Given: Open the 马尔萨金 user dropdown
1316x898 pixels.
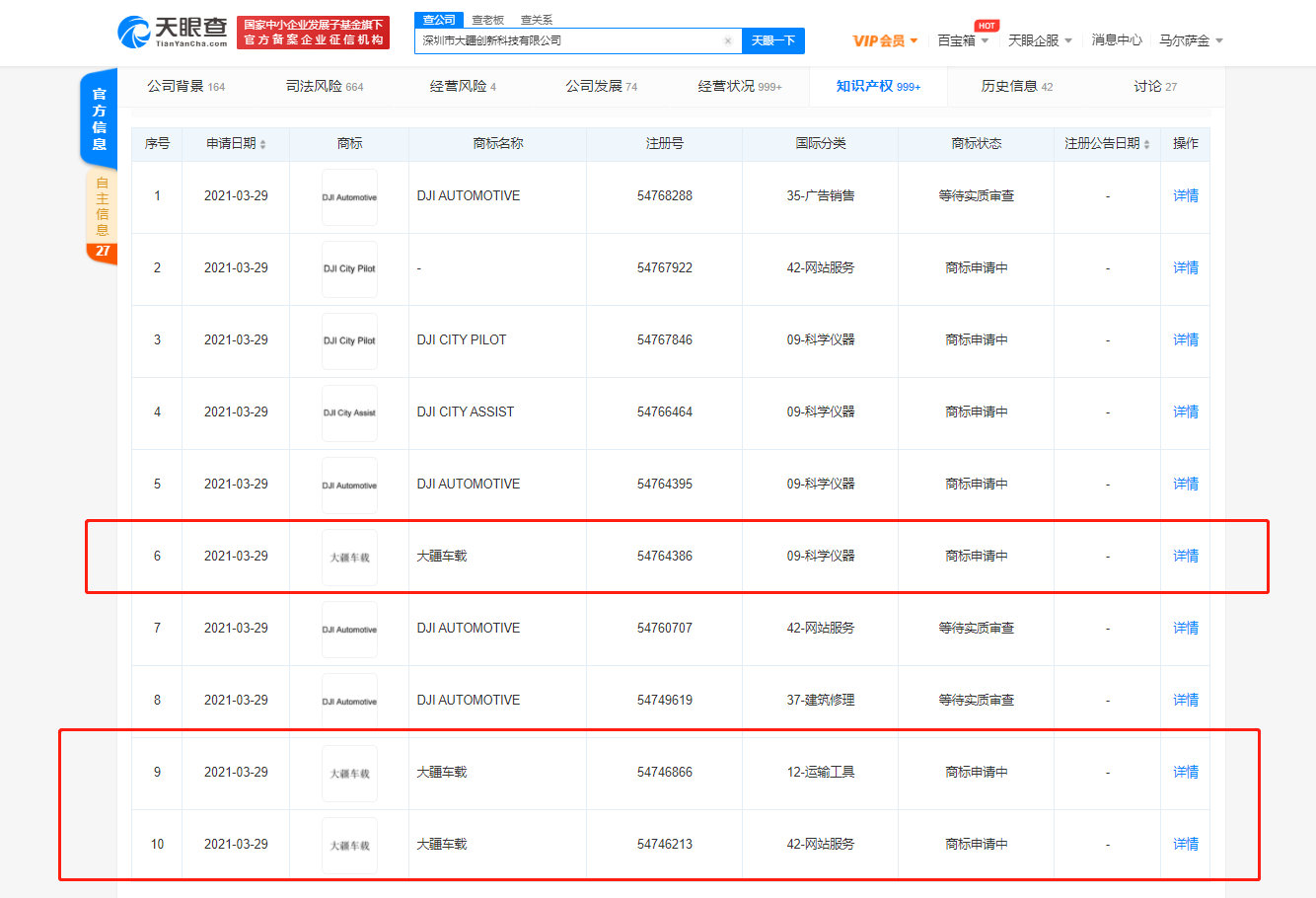Looking at the screenshot, I should [1191, 40].
